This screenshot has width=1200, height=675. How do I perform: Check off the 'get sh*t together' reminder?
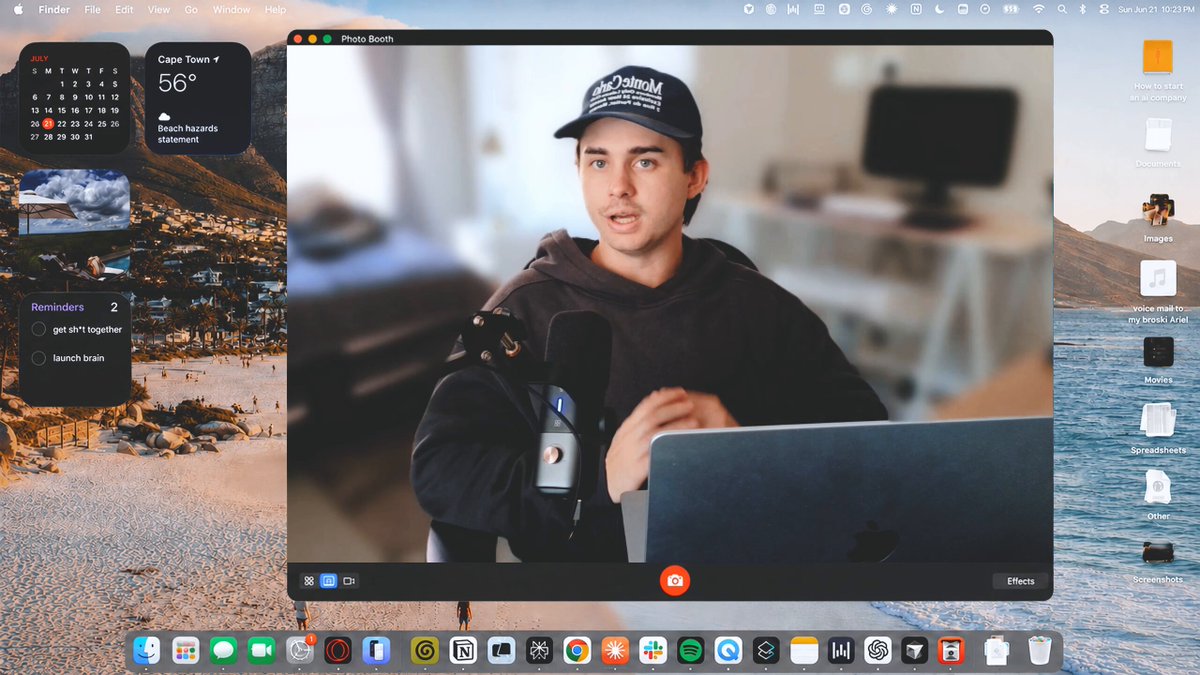(39, 329)
